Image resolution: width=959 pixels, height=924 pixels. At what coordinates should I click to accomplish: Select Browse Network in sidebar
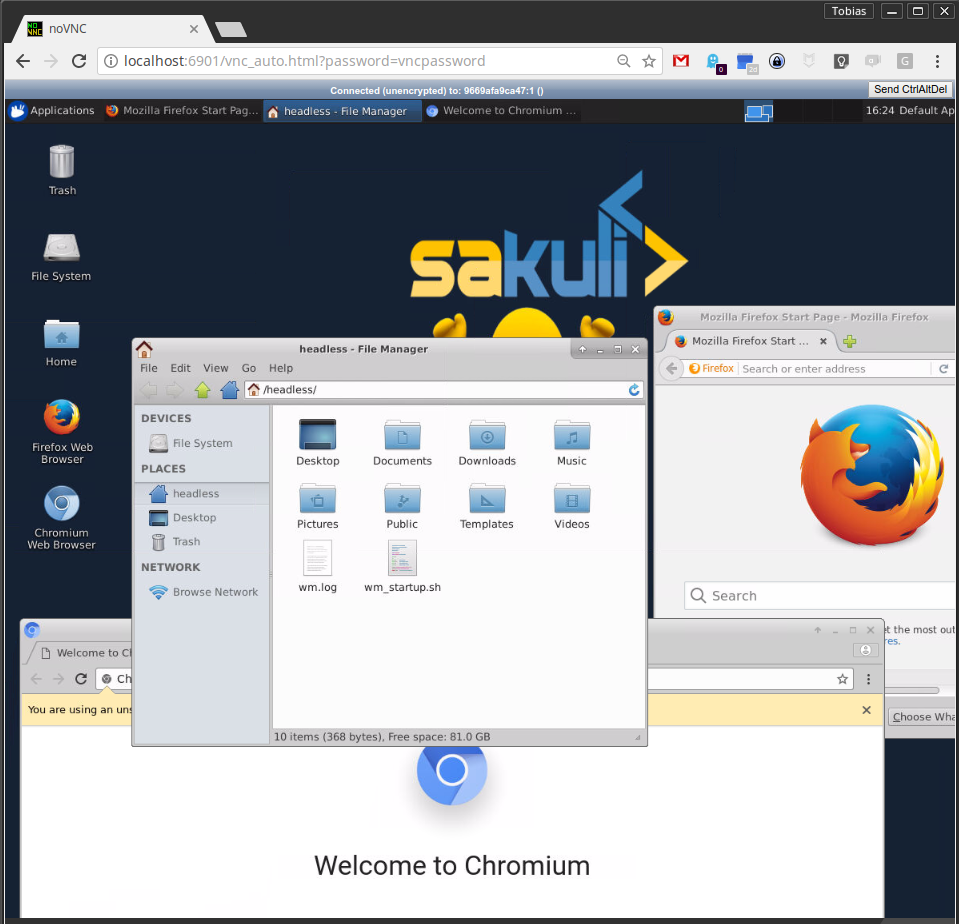coord(201,592)
